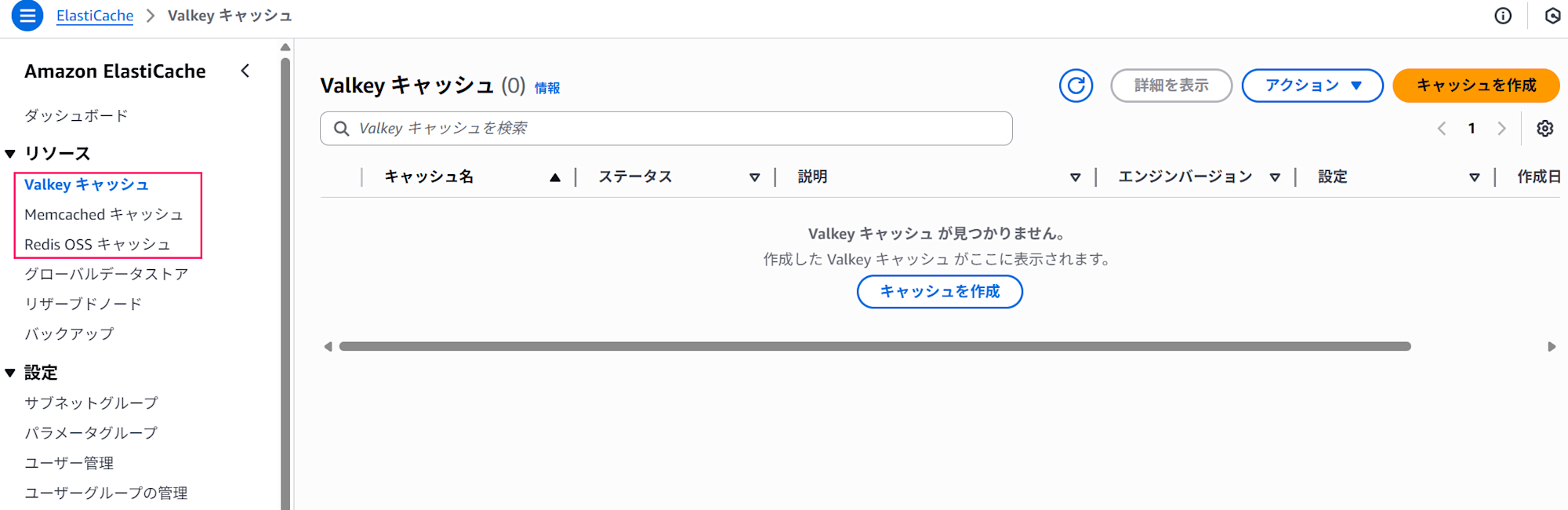Focus the Valkey キャッシュを検索 field

pos(666,129)
